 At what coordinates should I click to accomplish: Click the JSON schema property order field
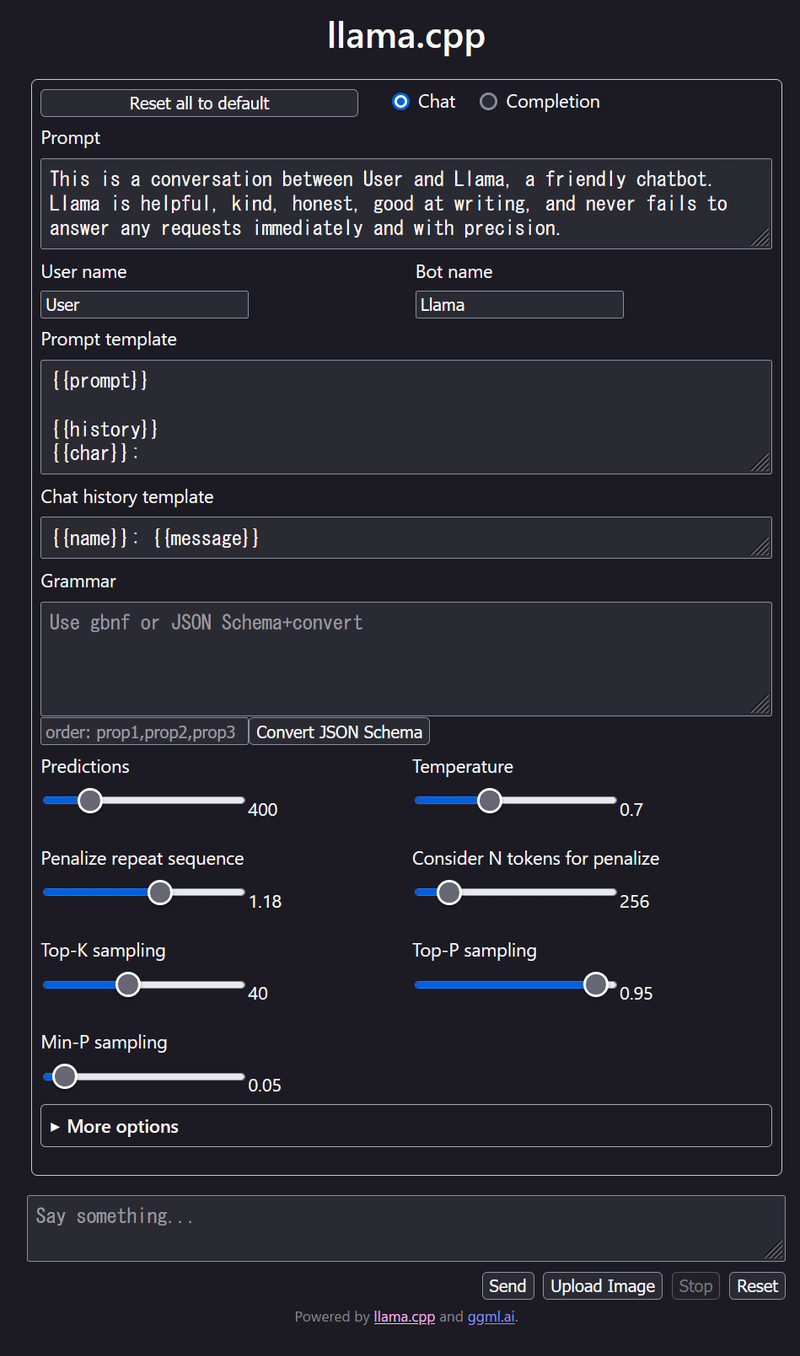(x=145, y=732)
